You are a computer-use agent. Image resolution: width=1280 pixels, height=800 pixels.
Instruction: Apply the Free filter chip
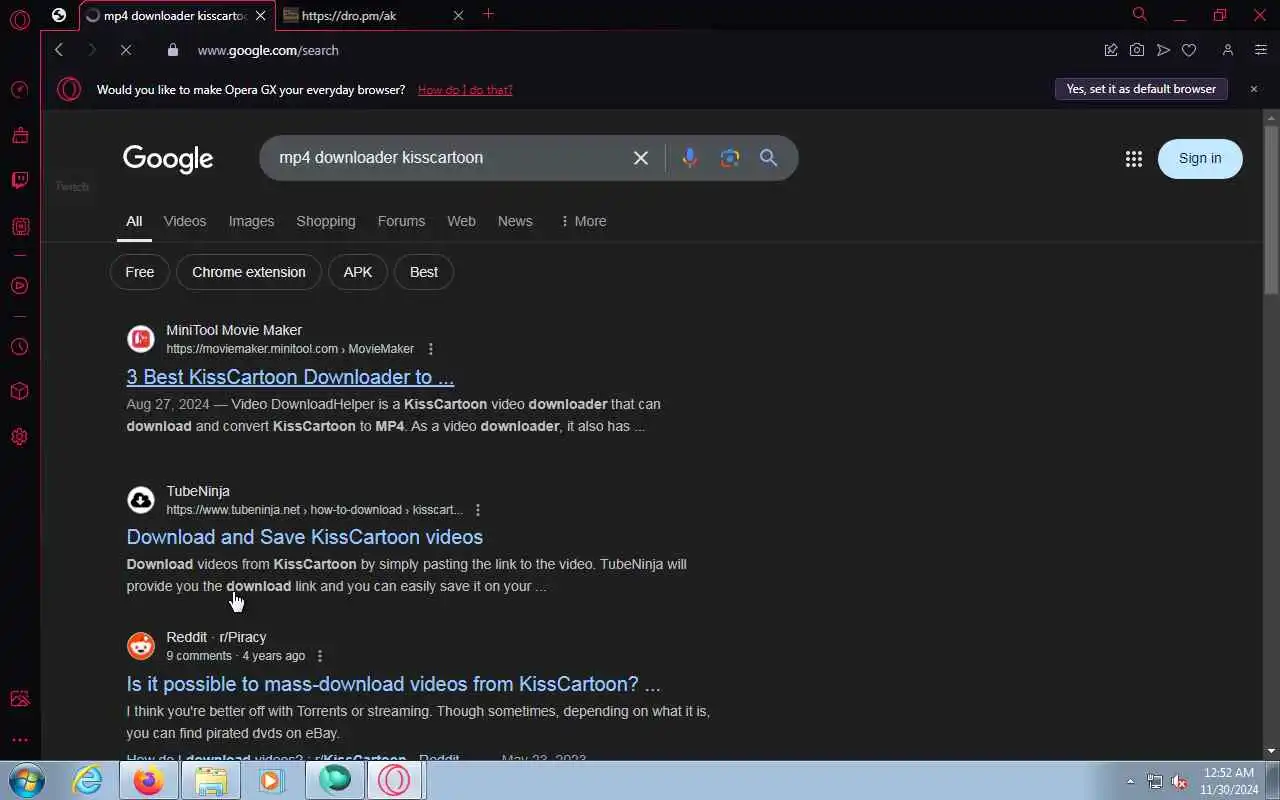pyautogui.click(x=140, y=272)
